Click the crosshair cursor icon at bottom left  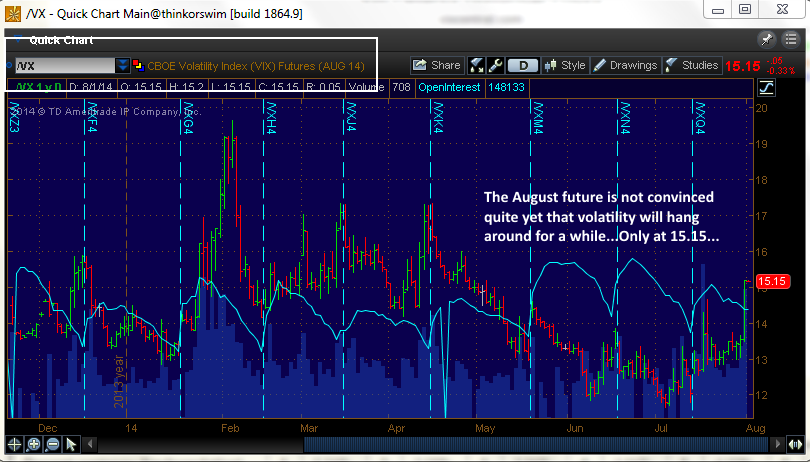click(x=13, y=444)
